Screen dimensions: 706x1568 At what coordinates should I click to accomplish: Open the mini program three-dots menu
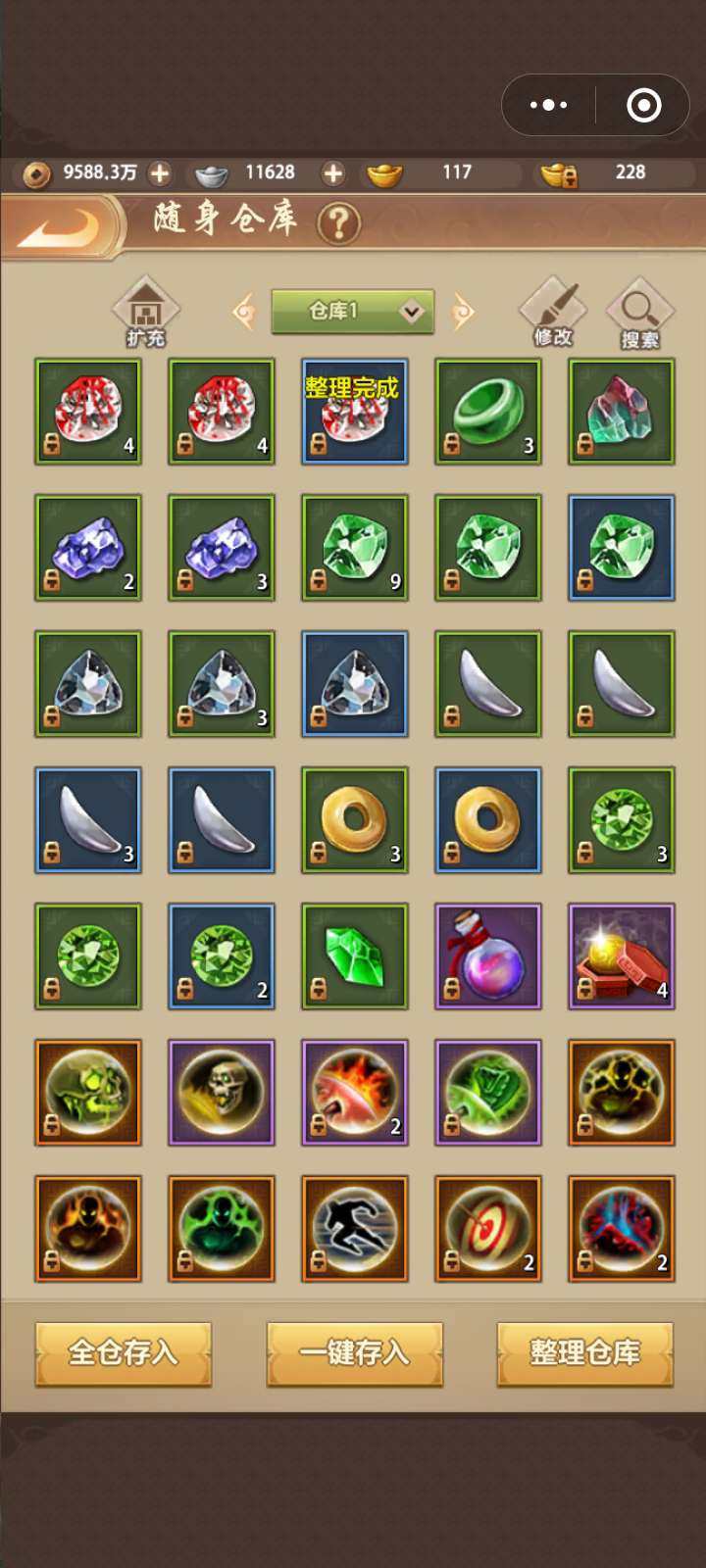[x=549, y=105]
